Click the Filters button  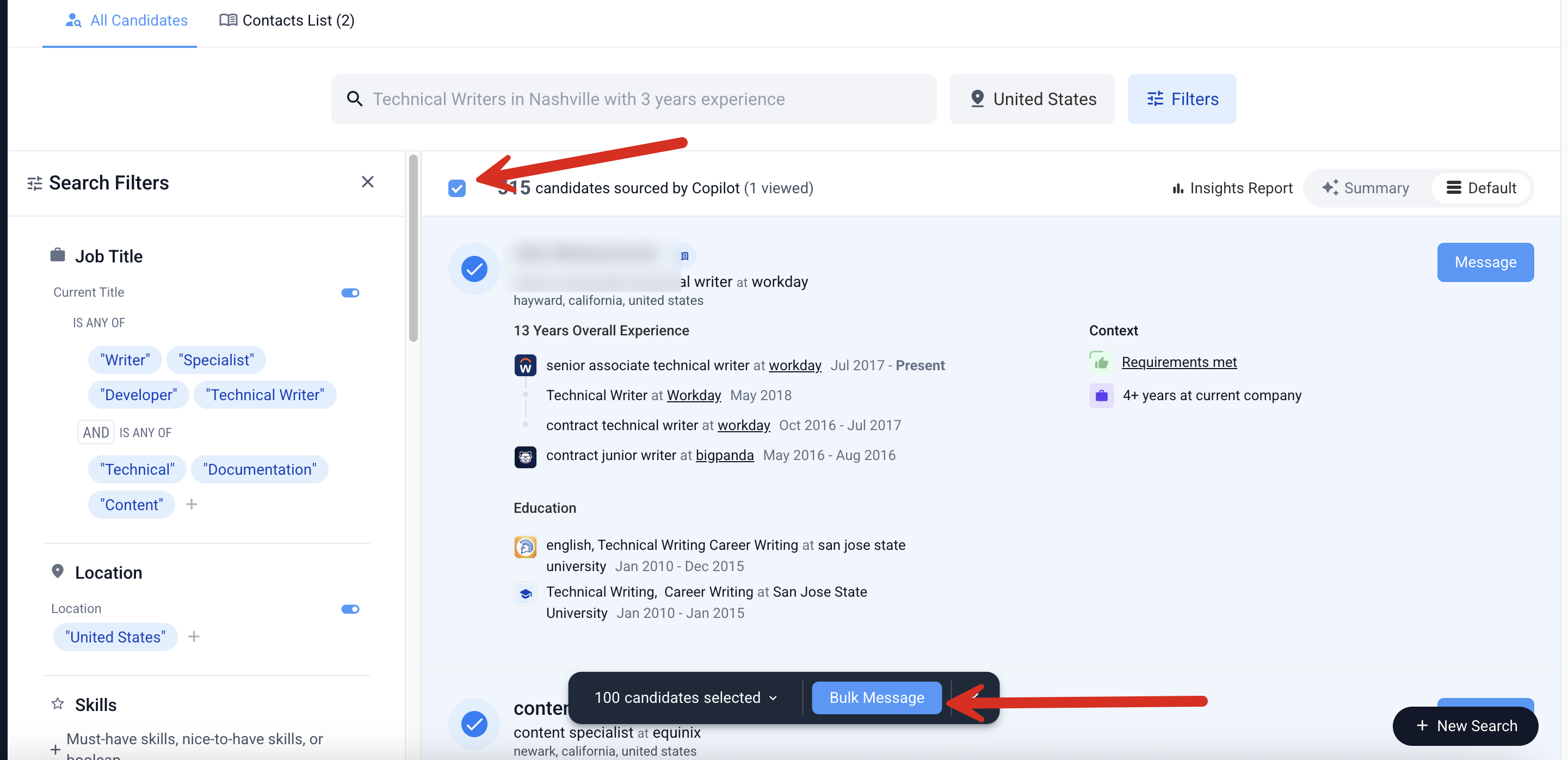click(1182, 99)
